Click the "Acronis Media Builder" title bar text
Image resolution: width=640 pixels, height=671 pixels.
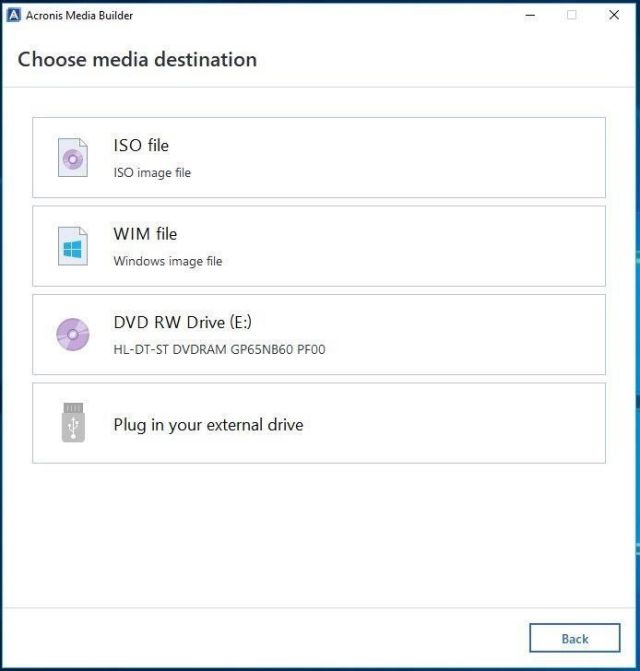pyautogui.click(x=79, y=15)
